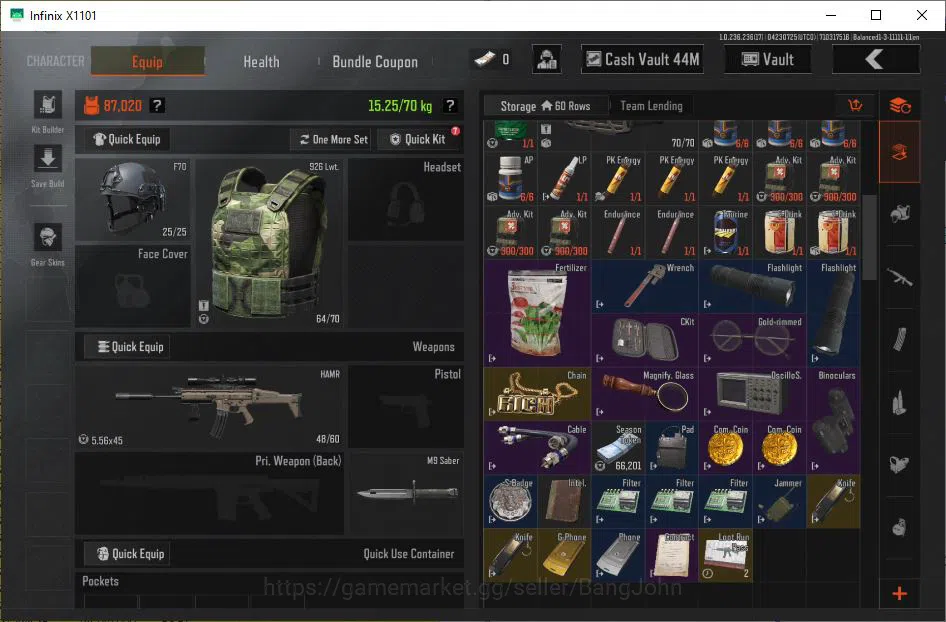Select the helmet gear category filter

900,214
